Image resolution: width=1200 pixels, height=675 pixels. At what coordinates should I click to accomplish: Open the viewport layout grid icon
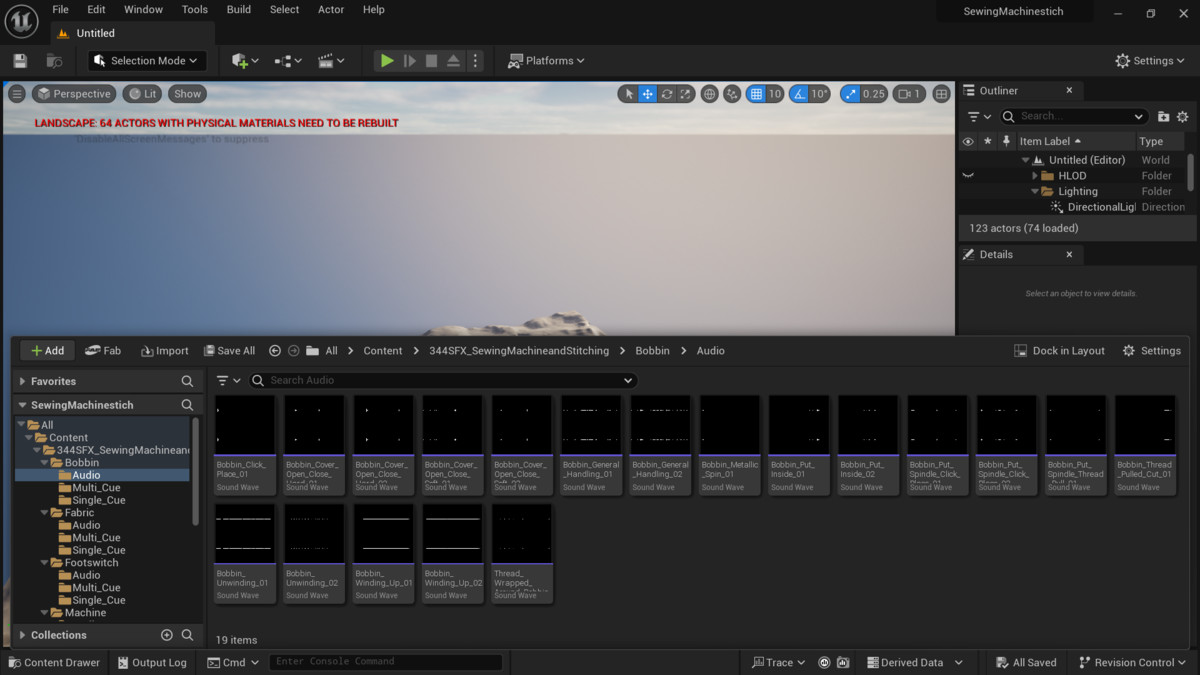tap(941, 94)
